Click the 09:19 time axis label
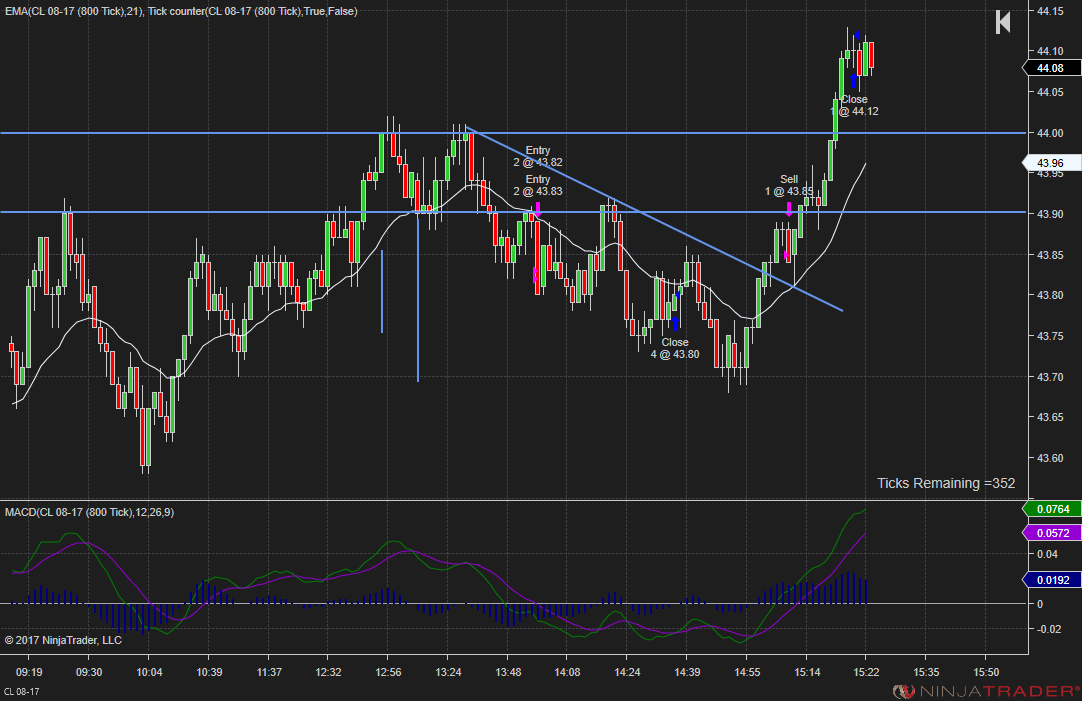Viewport: 1082px width, 701px height. pyautogui.click(x=29, y=672)
